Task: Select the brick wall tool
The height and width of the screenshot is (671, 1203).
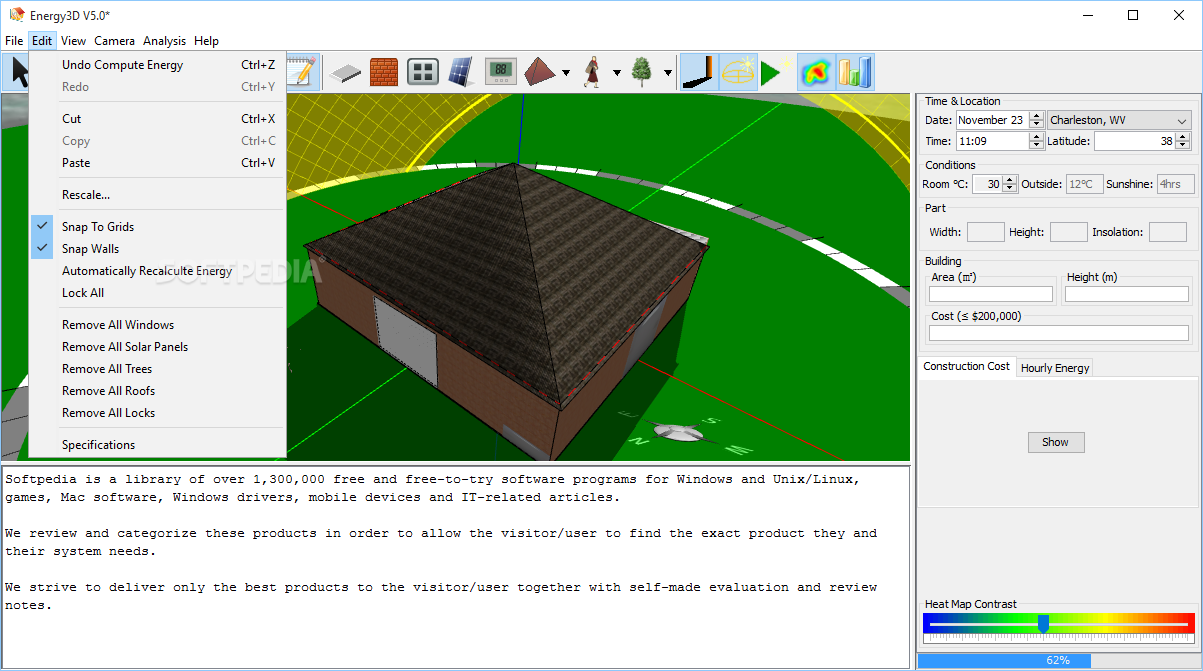Action: pos(384,72)
